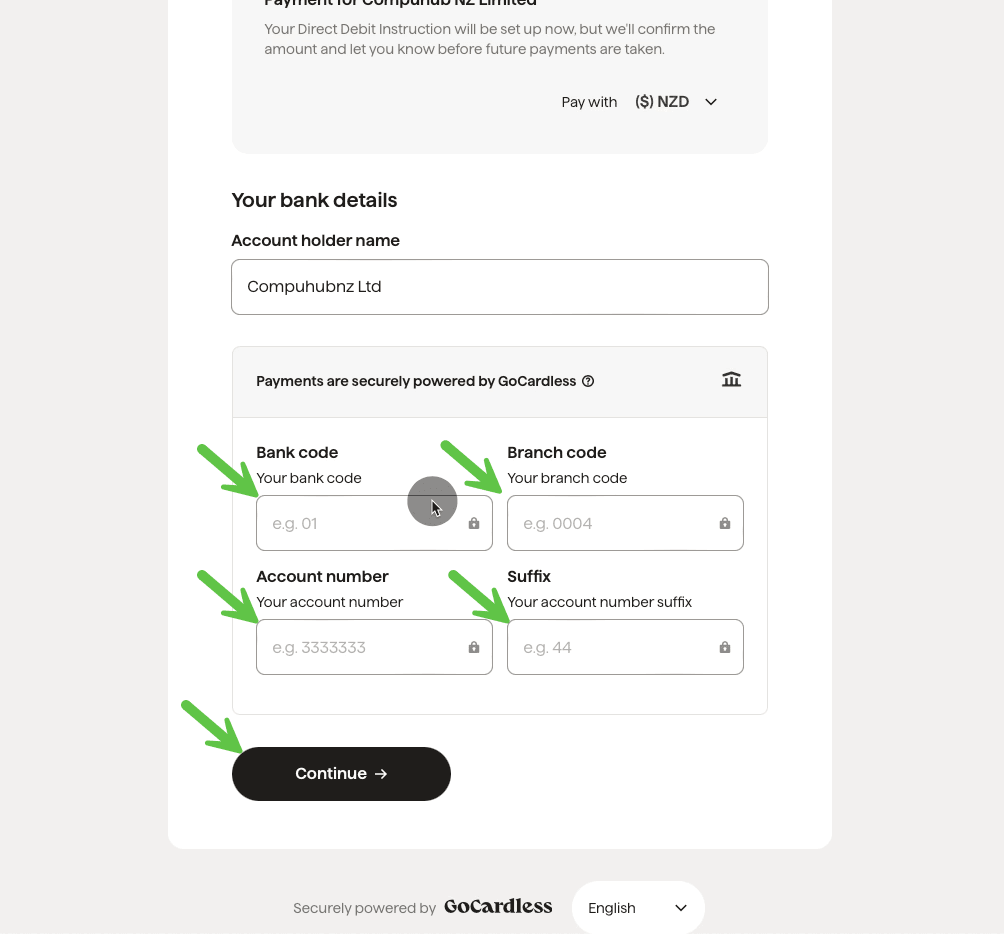Image resolution: width=1004 pixels, height=934 pixels.
Task: Open the NZD currency dropdown
Action: tap(675, 102)
